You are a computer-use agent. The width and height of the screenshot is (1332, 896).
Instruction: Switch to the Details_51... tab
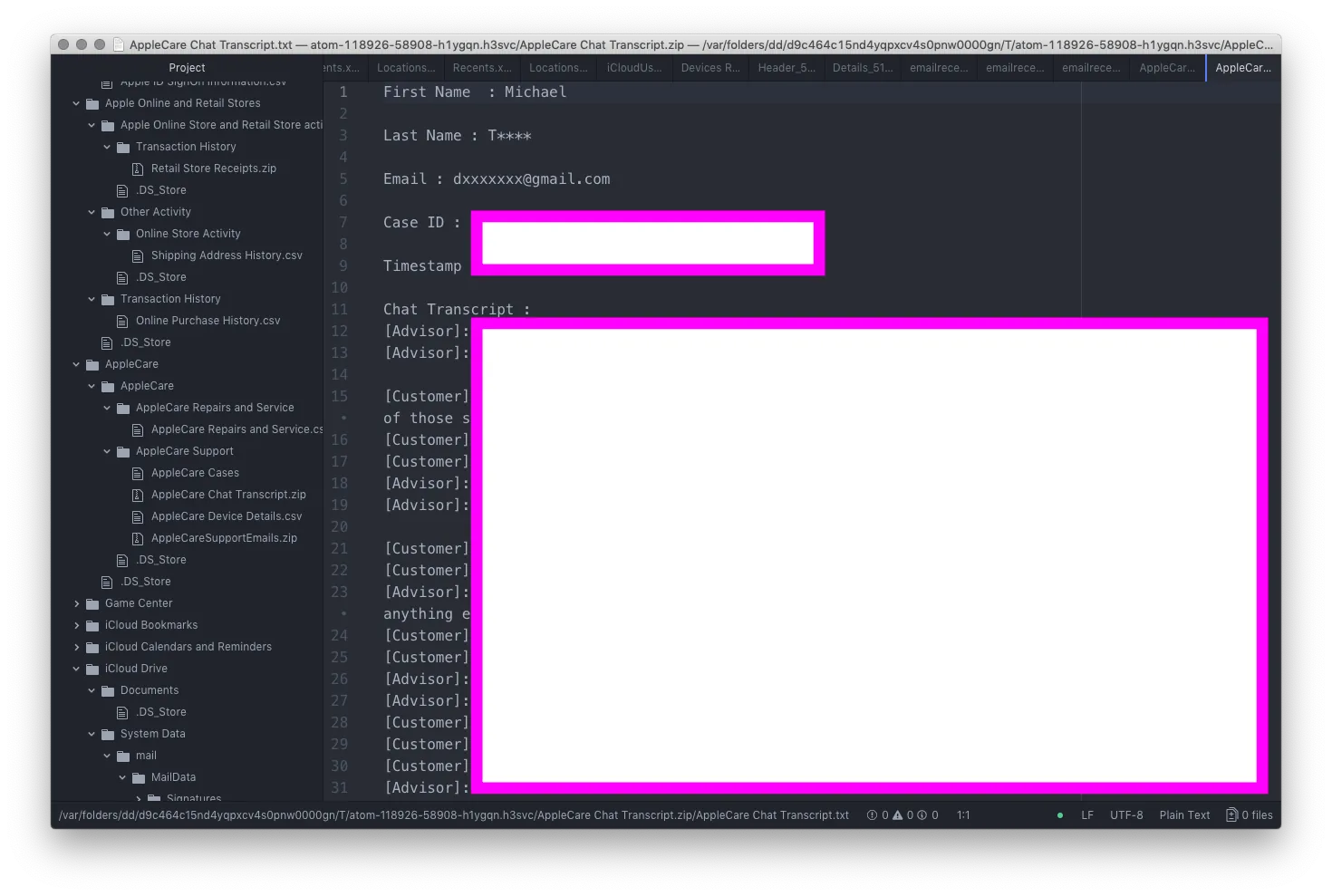point(863,68)
